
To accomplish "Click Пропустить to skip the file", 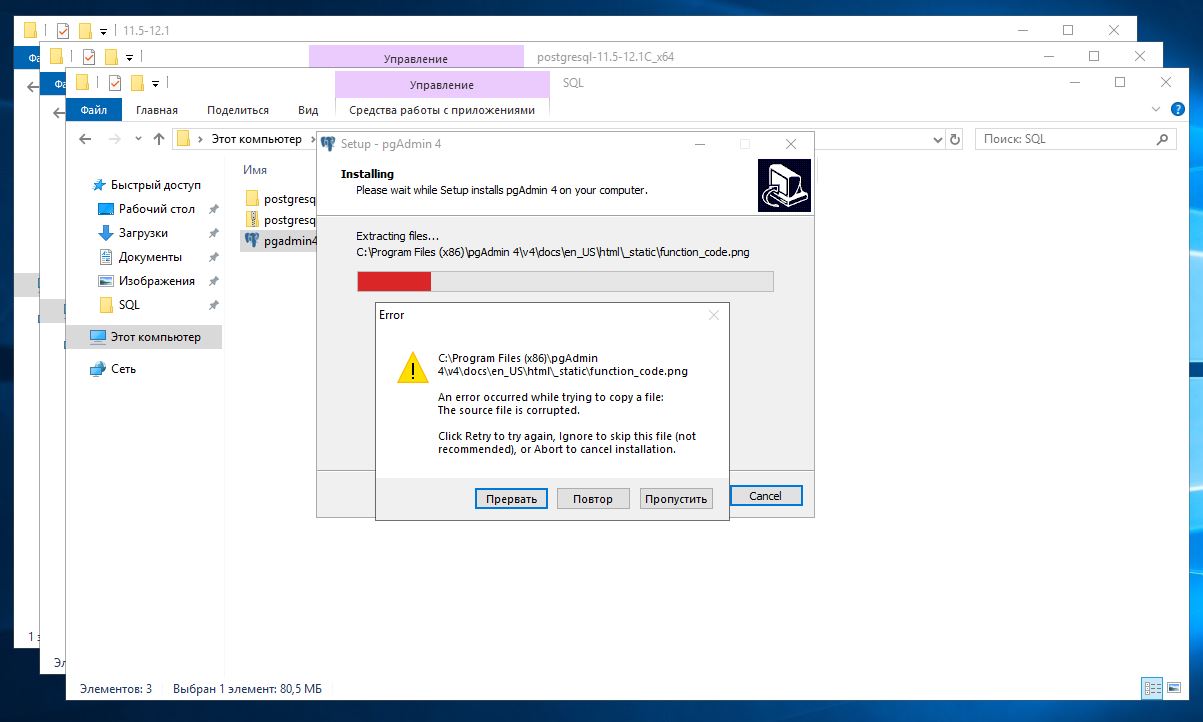I will pyautogui.click(x=676, y=498).
